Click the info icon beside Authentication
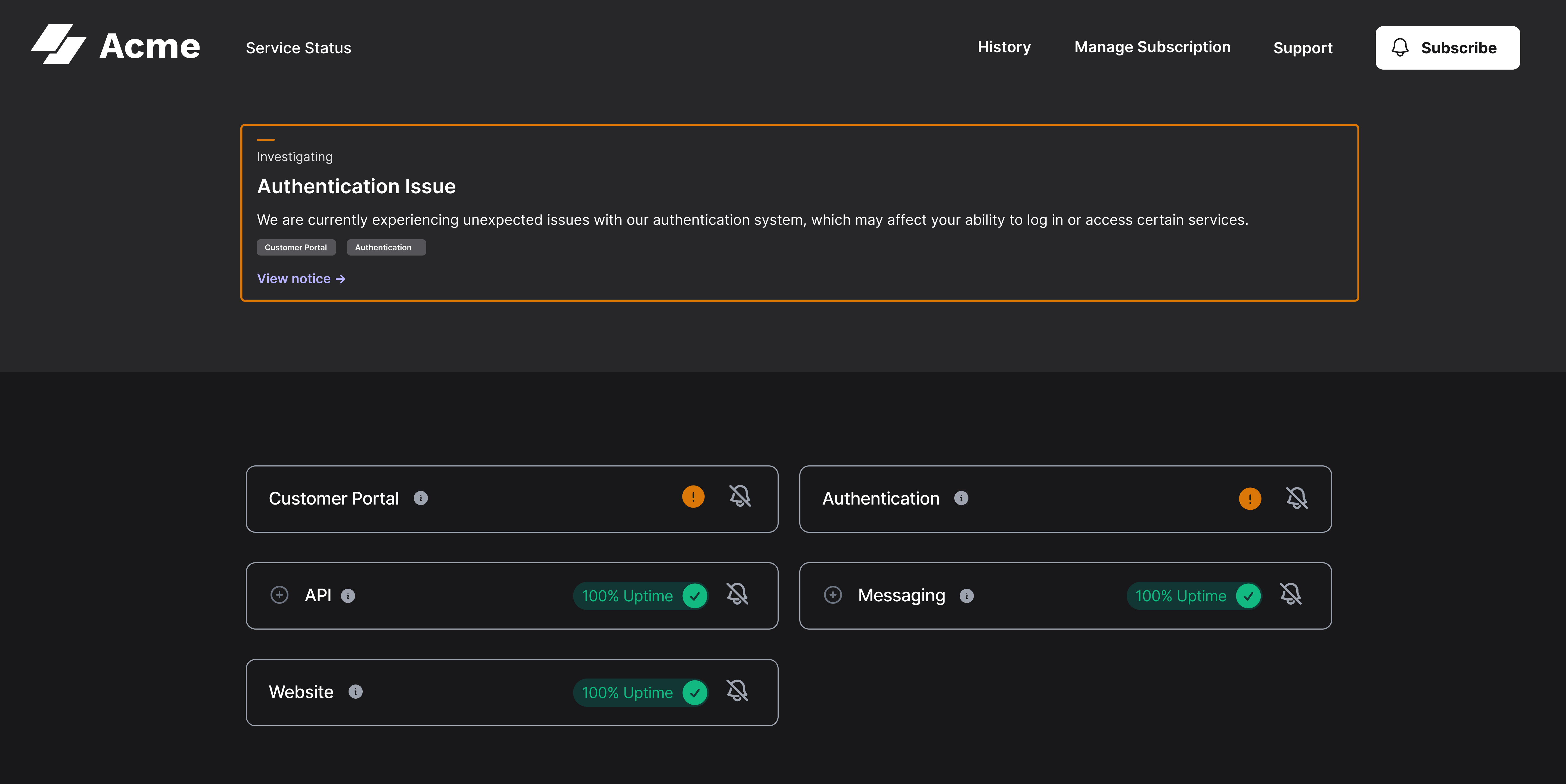 tap(961, 498)
